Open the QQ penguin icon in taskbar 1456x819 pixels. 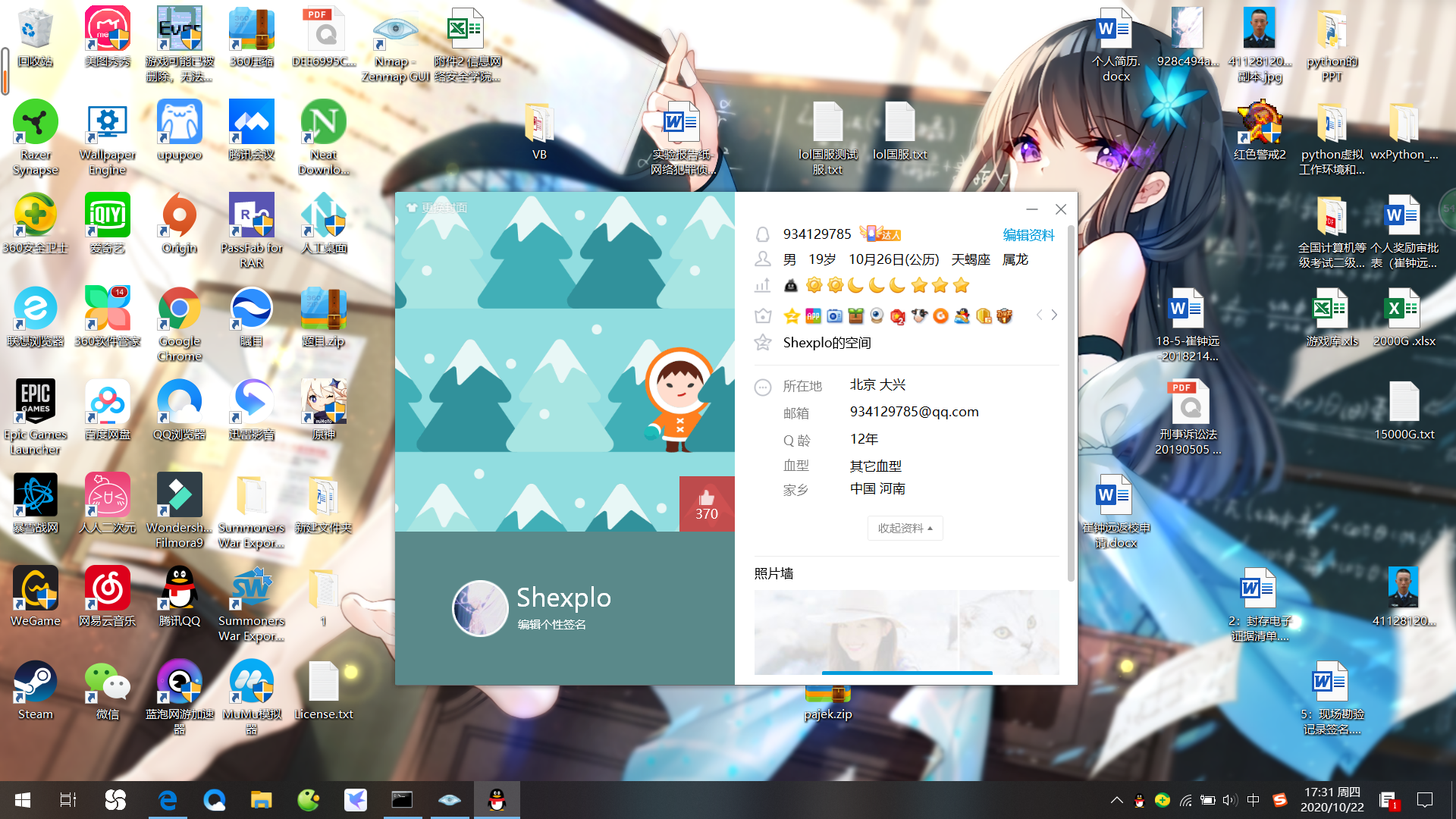(x=497, y=800)
